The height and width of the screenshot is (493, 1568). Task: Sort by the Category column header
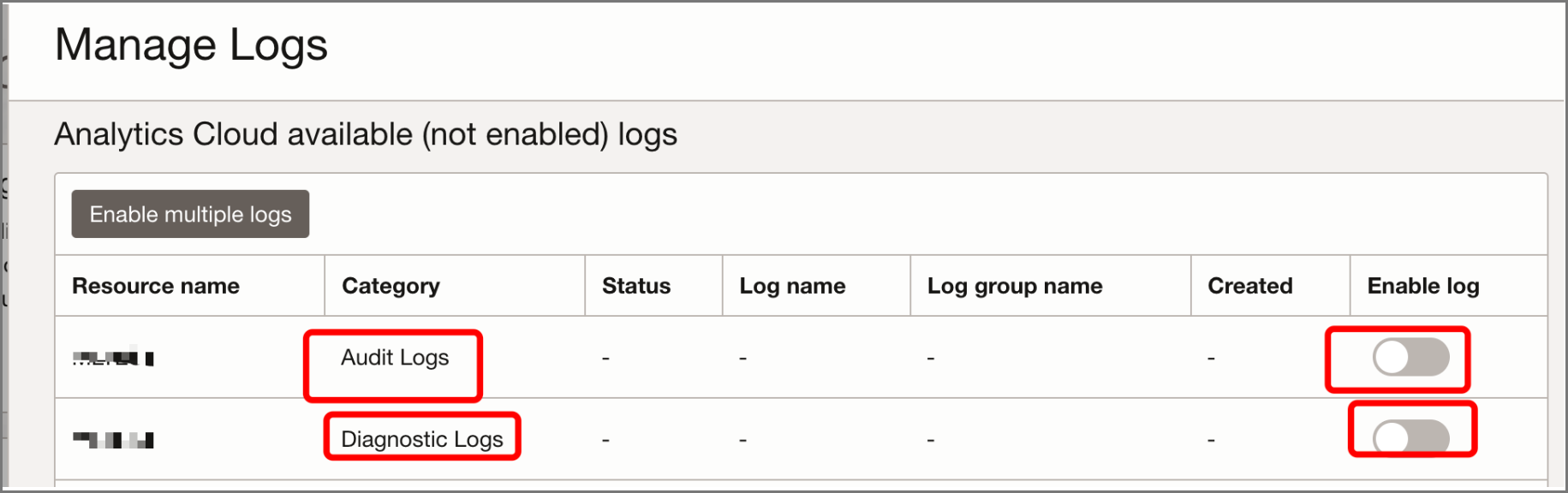click(x=391, y=286)
